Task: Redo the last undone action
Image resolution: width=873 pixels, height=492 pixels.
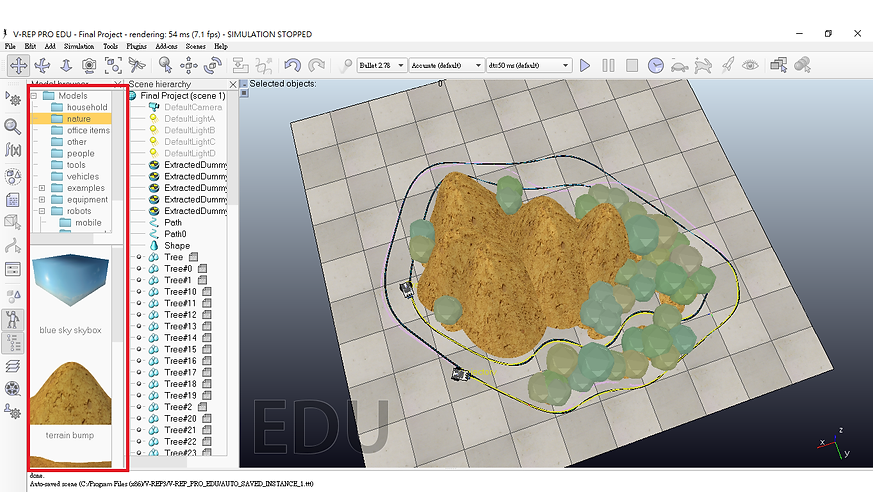Action: pos(316,66)
